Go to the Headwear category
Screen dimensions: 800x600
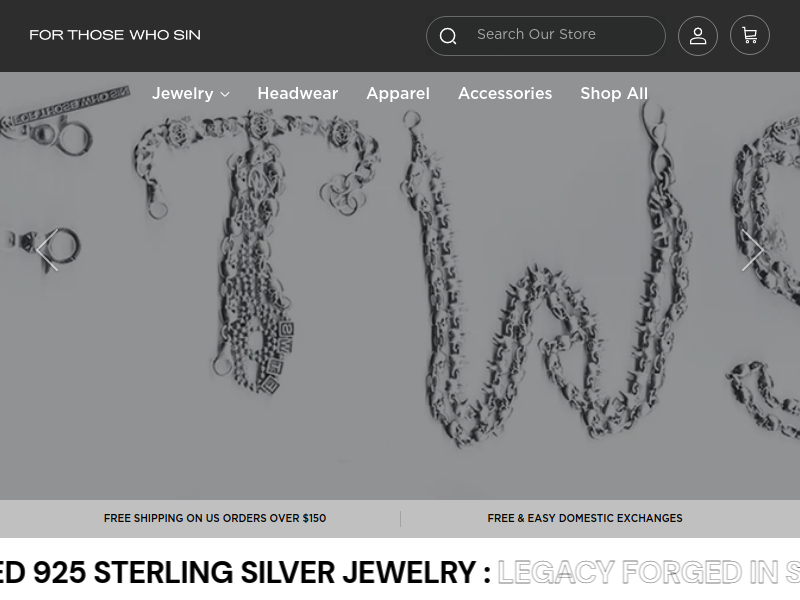tap(297, 93)
